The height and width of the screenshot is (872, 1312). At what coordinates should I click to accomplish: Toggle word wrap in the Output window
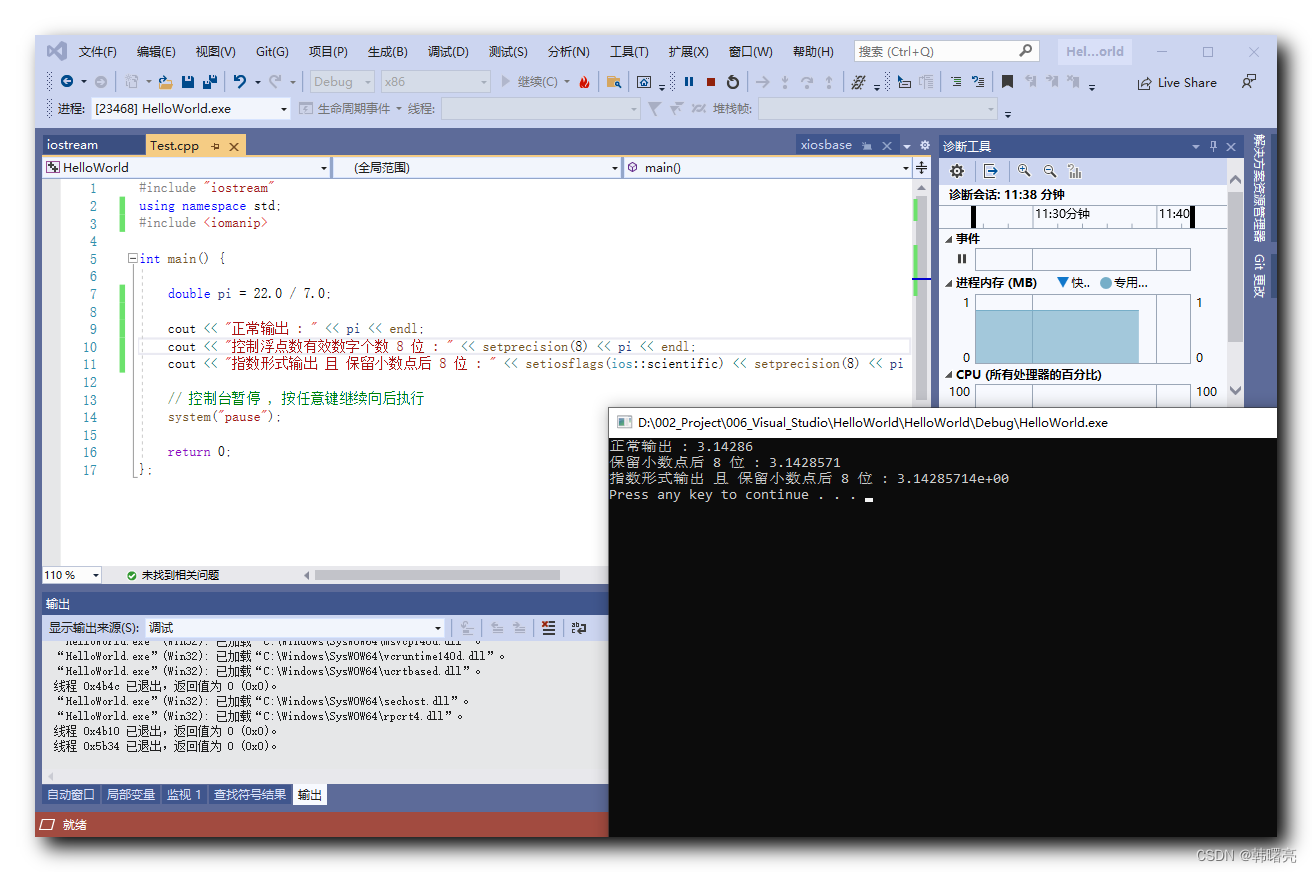point(579,628)
